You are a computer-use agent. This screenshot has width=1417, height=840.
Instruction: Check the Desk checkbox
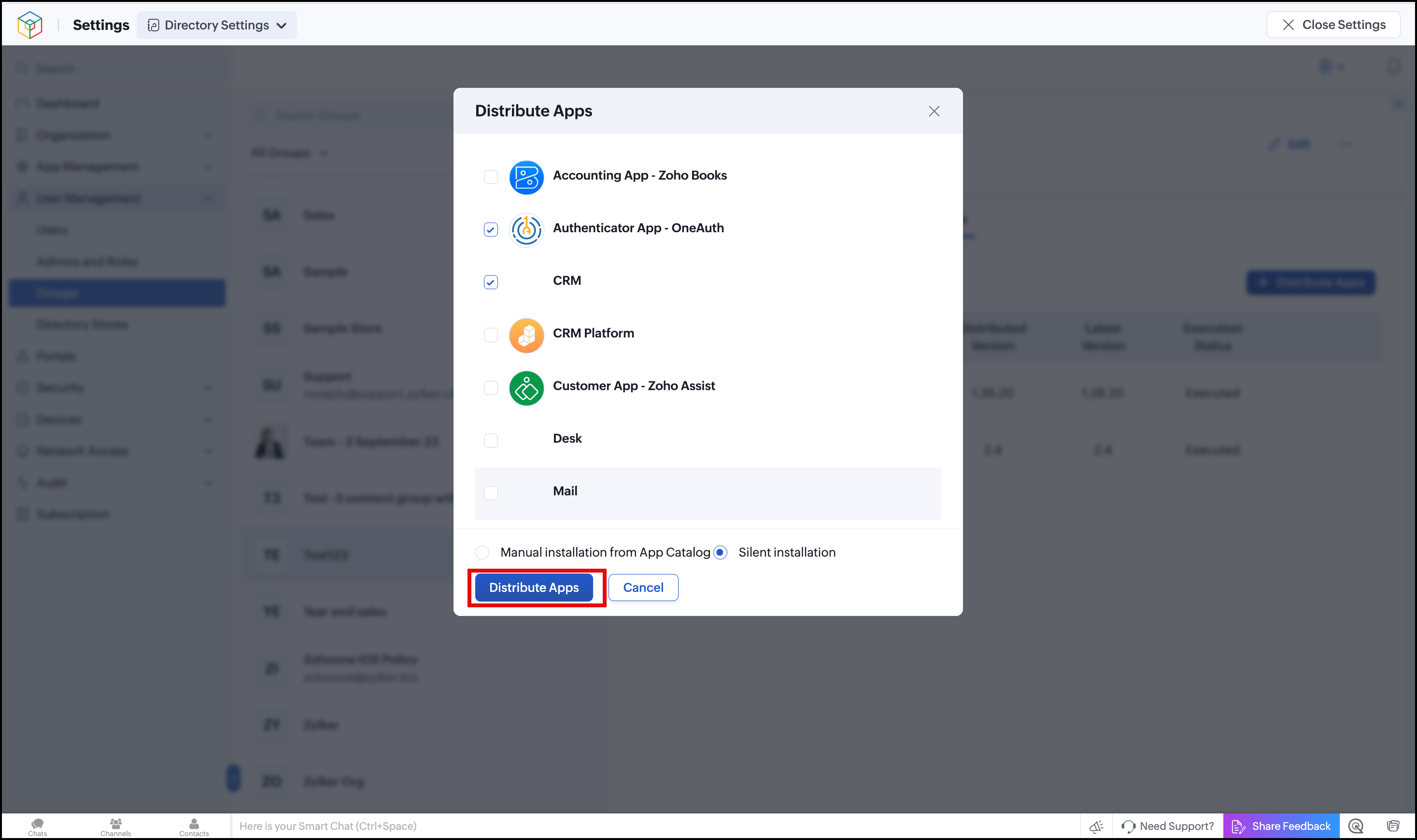(x=491, y=440)
